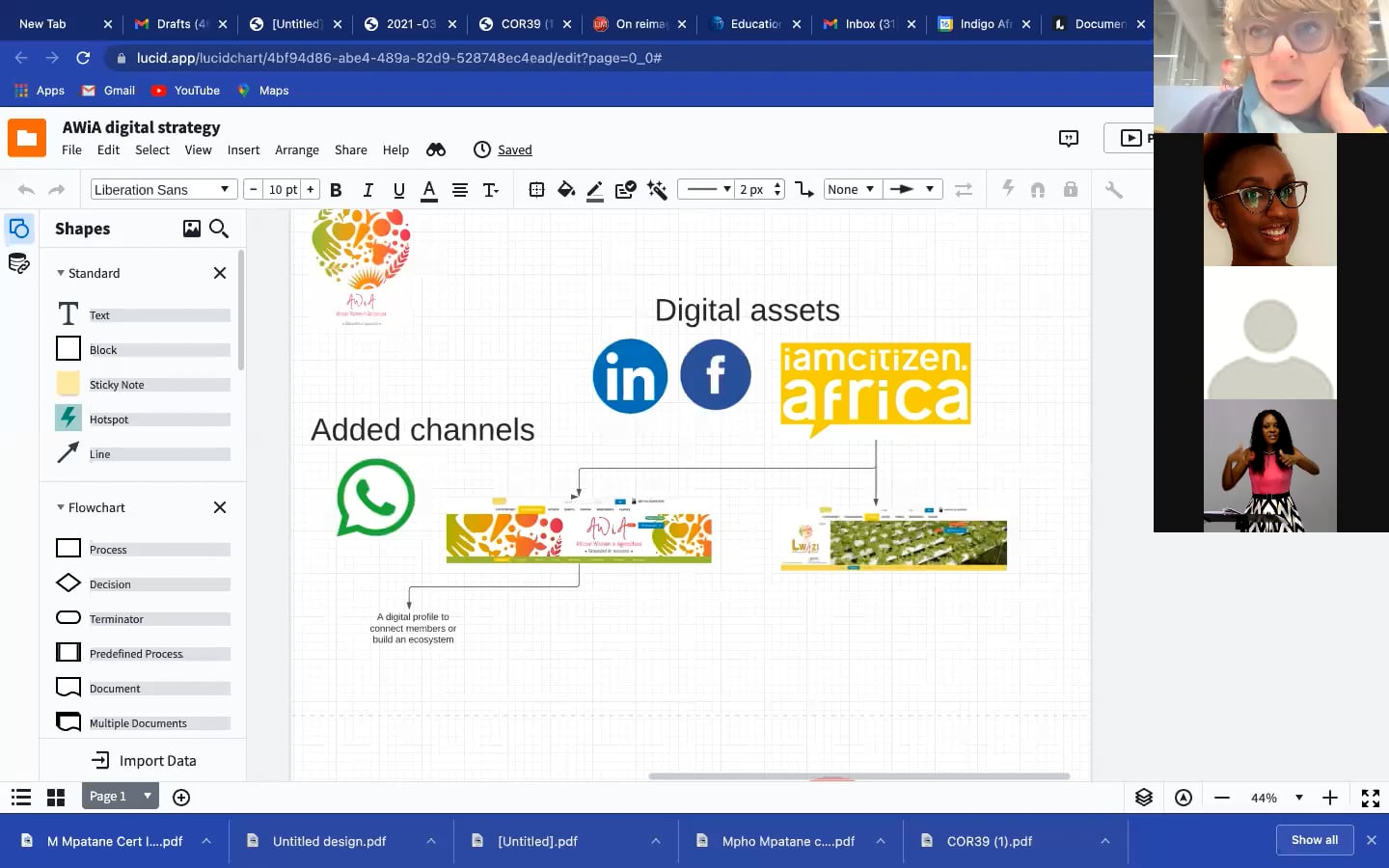Screen dimensions: 1389x868
Task: Open the None arrow start dropdown
Action: [x=852, y=190]
